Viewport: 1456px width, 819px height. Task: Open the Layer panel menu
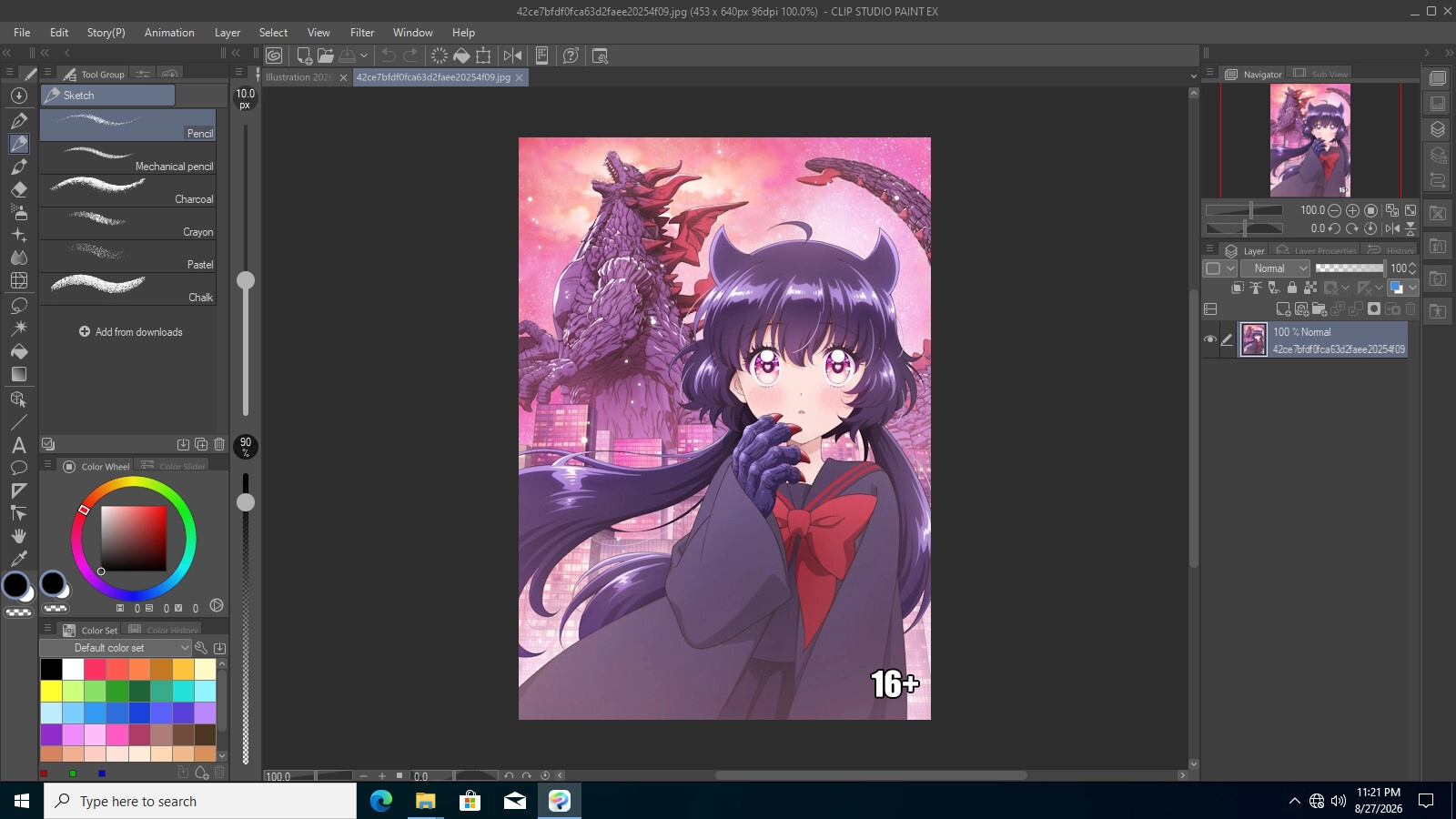[x=1209, y=249]
